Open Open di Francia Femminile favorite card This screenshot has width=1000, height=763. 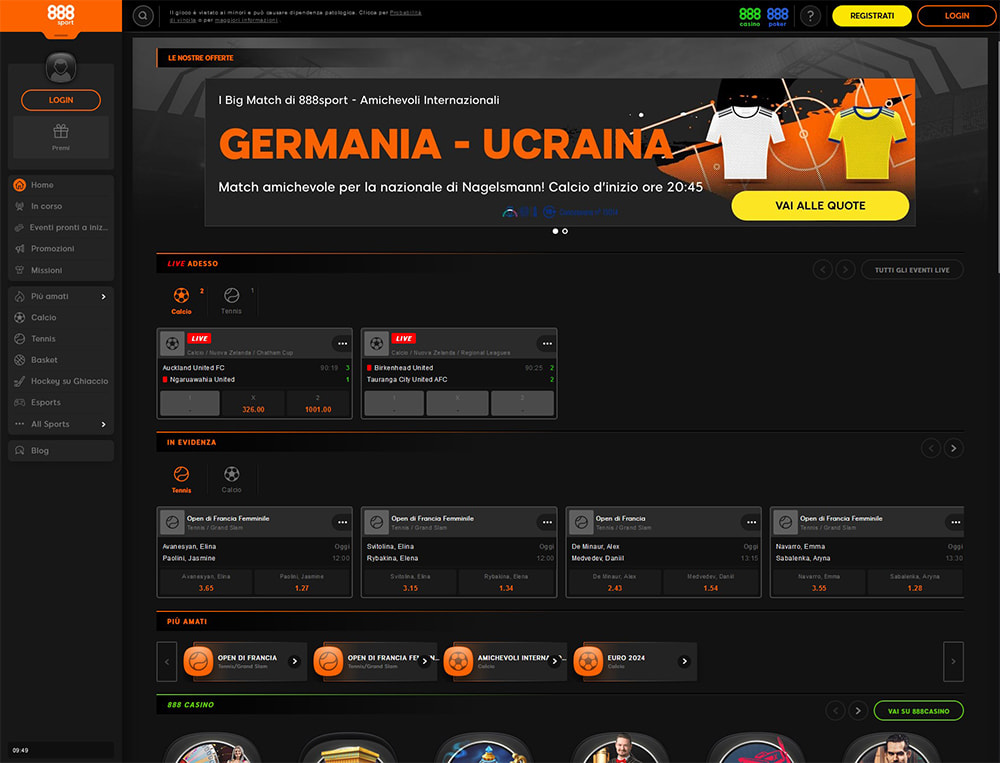375,662
